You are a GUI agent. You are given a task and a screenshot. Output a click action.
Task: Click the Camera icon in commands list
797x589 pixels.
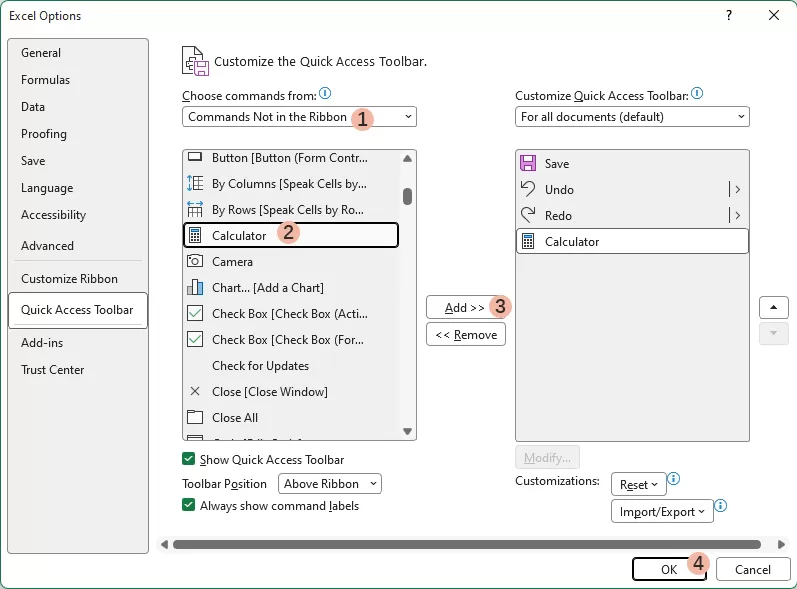[x=195, y=261]
